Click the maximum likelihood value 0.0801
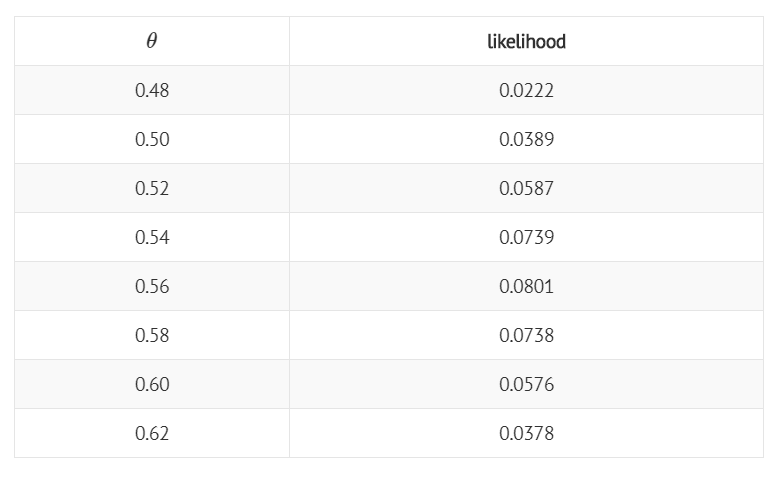773x479 pixels. pos(527,286)
